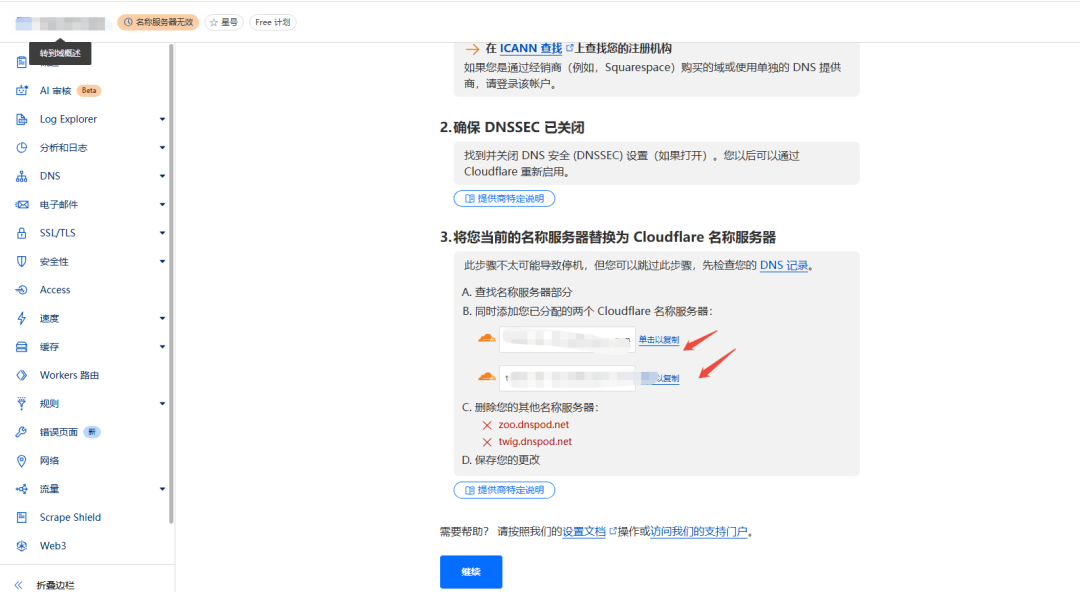Click the second Cloudflare cloud logo icon
The width and height of the screenshot is (1080, 592).
point(486,377)
